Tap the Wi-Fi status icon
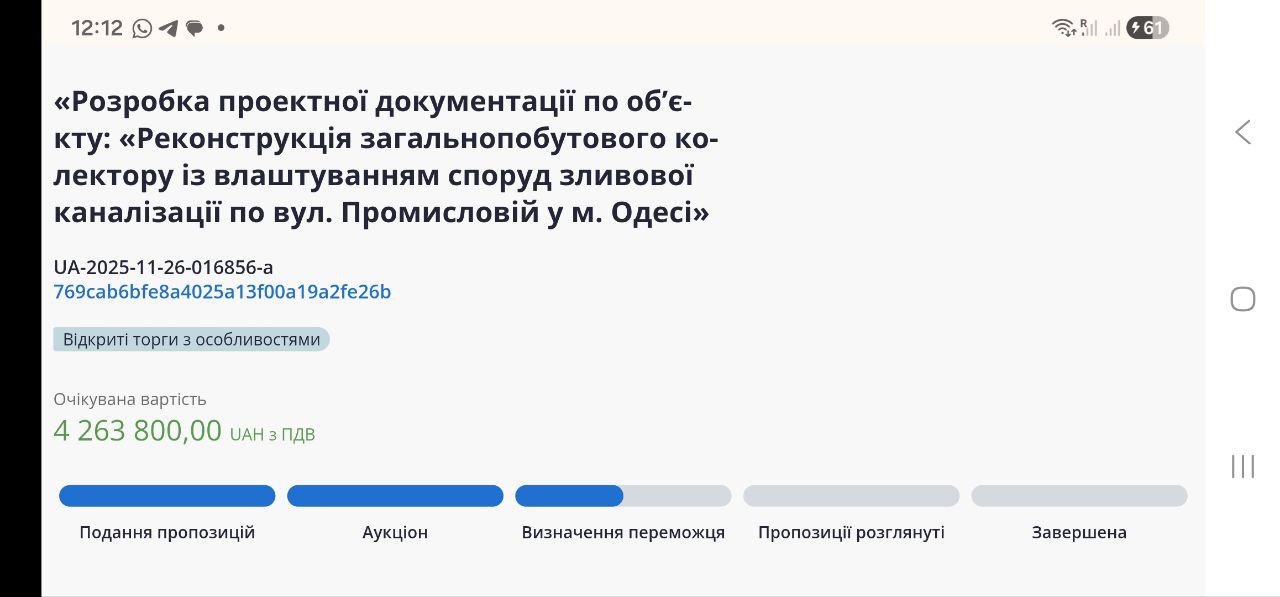Screen dimensions: 1280x597 point(1064,28)
